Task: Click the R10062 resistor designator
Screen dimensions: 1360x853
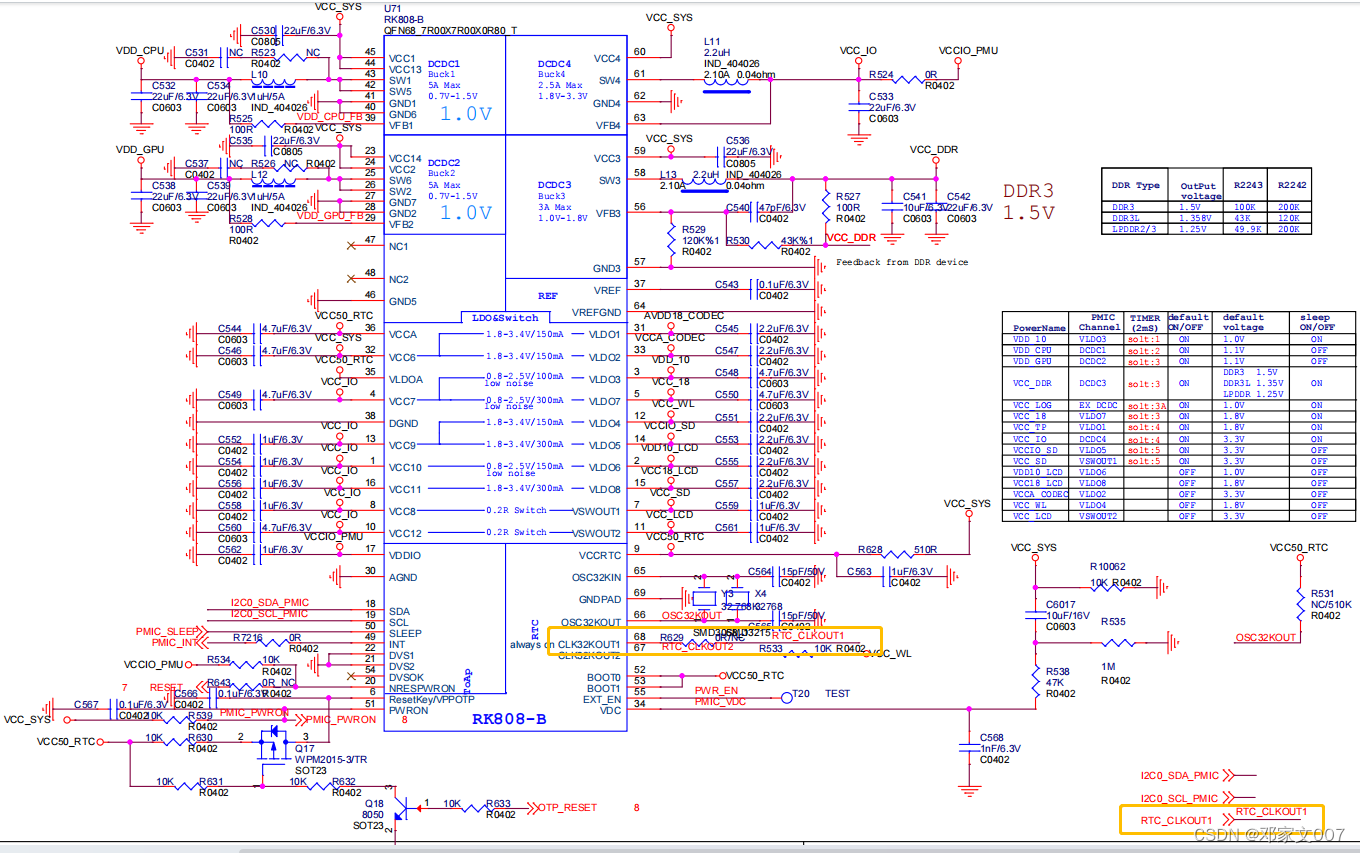Action: point(1107,567)
